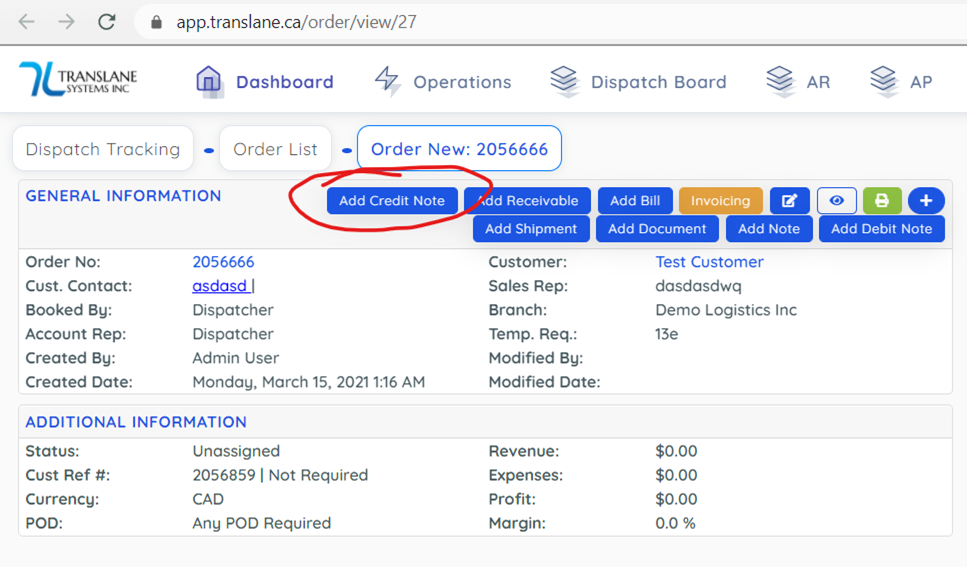
Task: Click the browser back arrow
Action: pos(27,22)
